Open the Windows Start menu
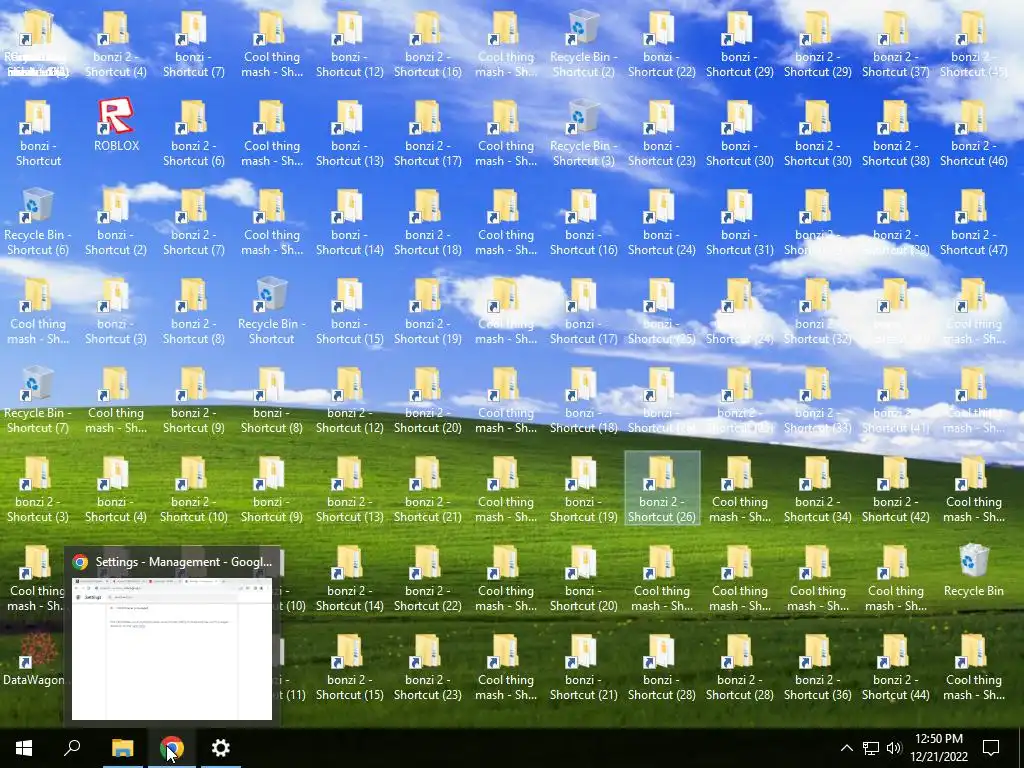 pos(24,748)
